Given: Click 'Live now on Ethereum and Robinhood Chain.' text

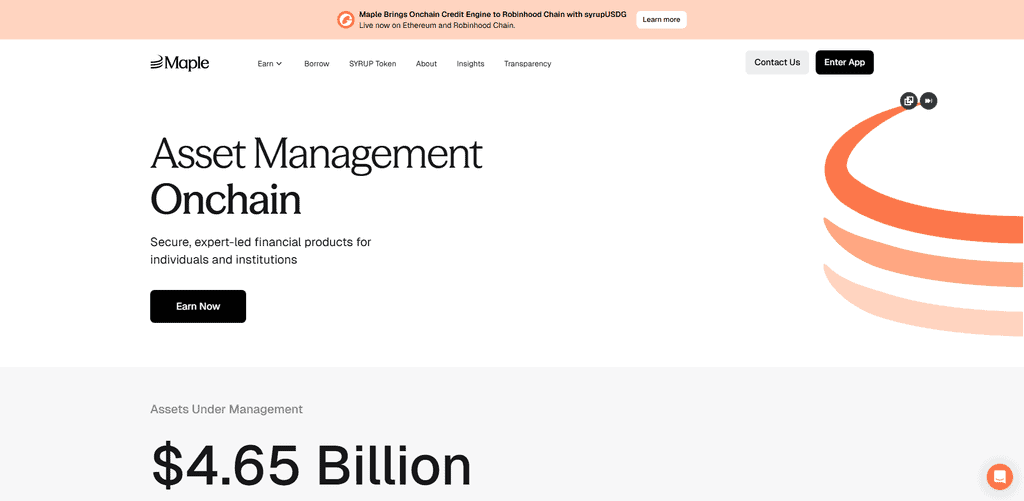Looking at the screenshot, I should pyautogui.click(x=437, y=25).
